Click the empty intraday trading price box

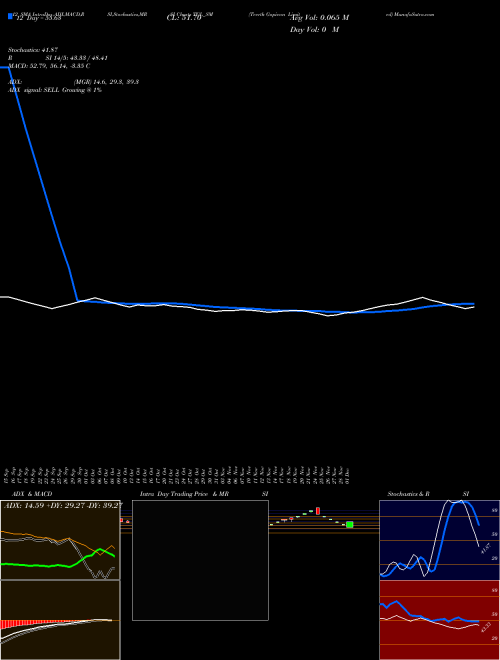[x=200, y=560]
